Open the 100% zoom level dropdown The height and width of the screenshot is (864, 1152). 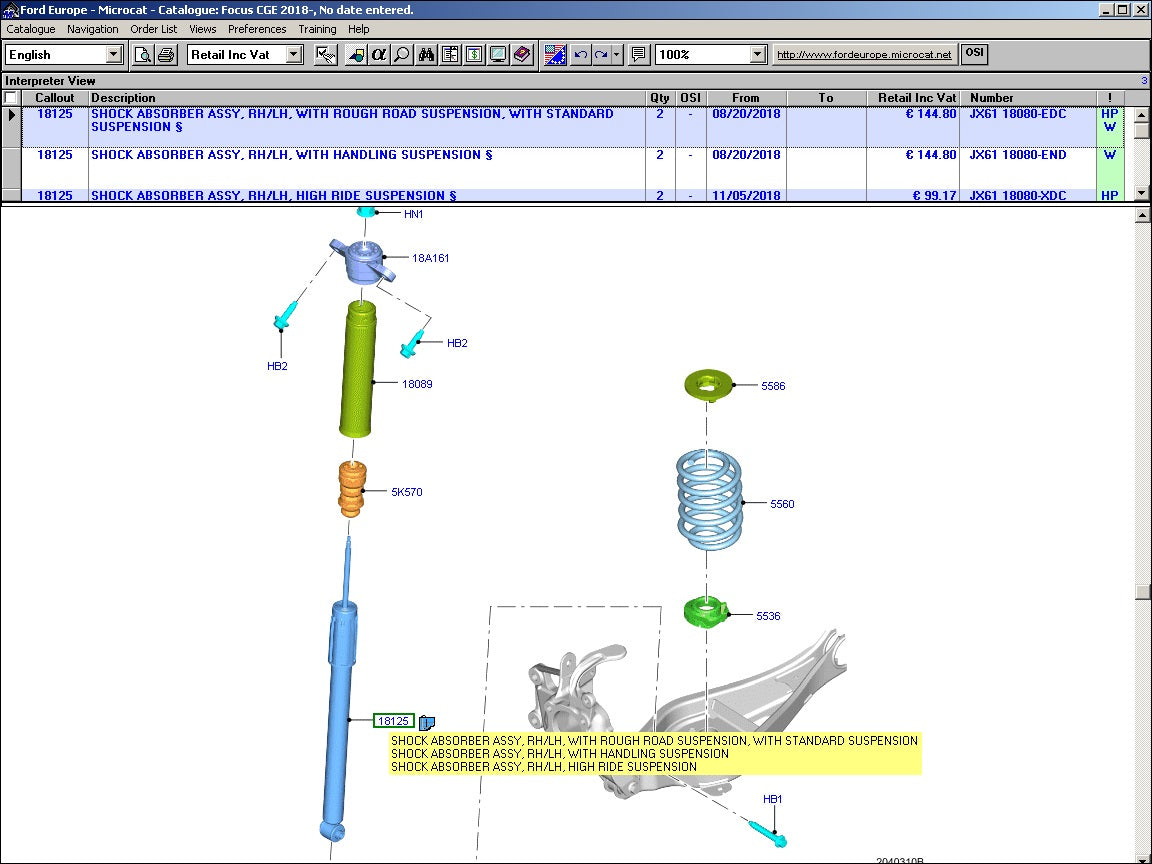tap(757, 54)
